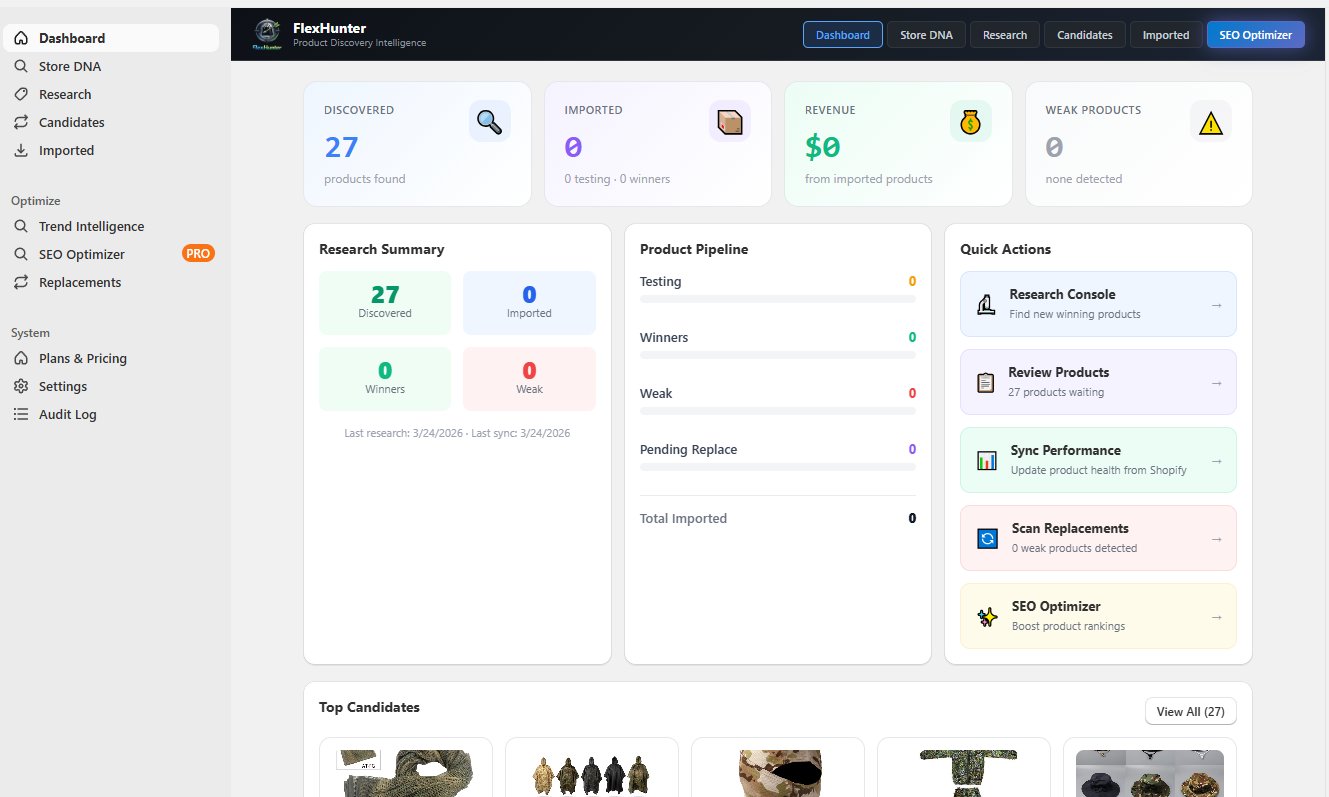Click the warning triangle on Weak Products card

pyautogui.click(x=1210, y=121)
